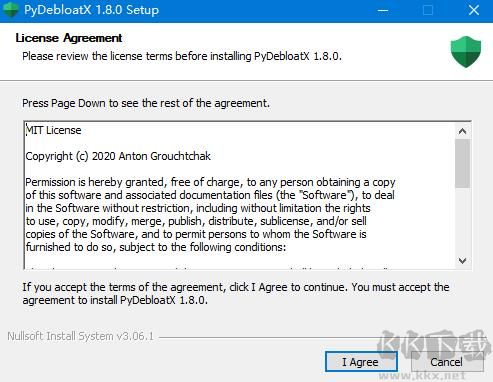Click the 'Press Page Down' instruction text

click(x=146, y=103)
